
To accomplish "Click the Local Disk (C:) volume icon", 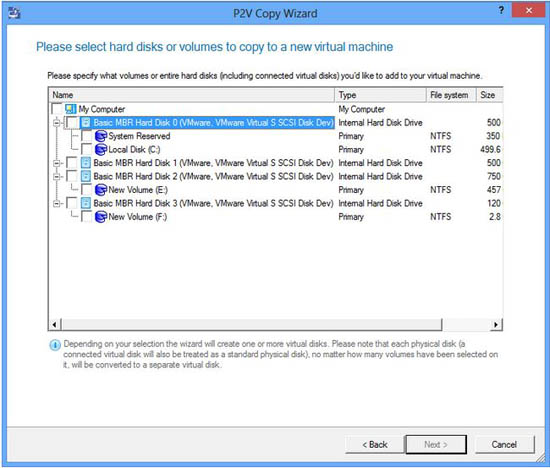I will click(101, 149).
